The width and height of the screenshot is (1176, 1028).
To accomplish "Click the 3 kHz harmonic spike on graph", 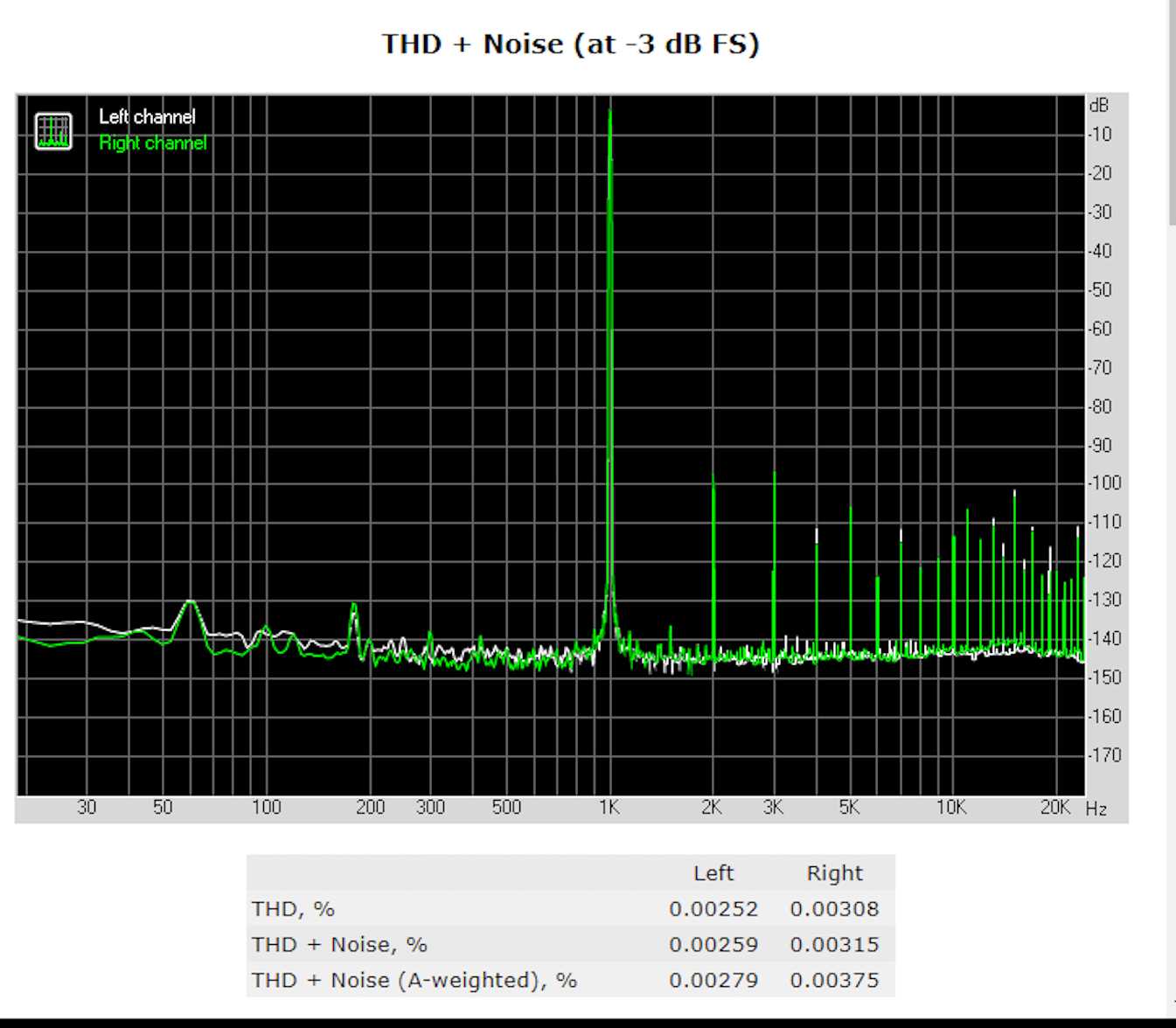I will (774, 565).
